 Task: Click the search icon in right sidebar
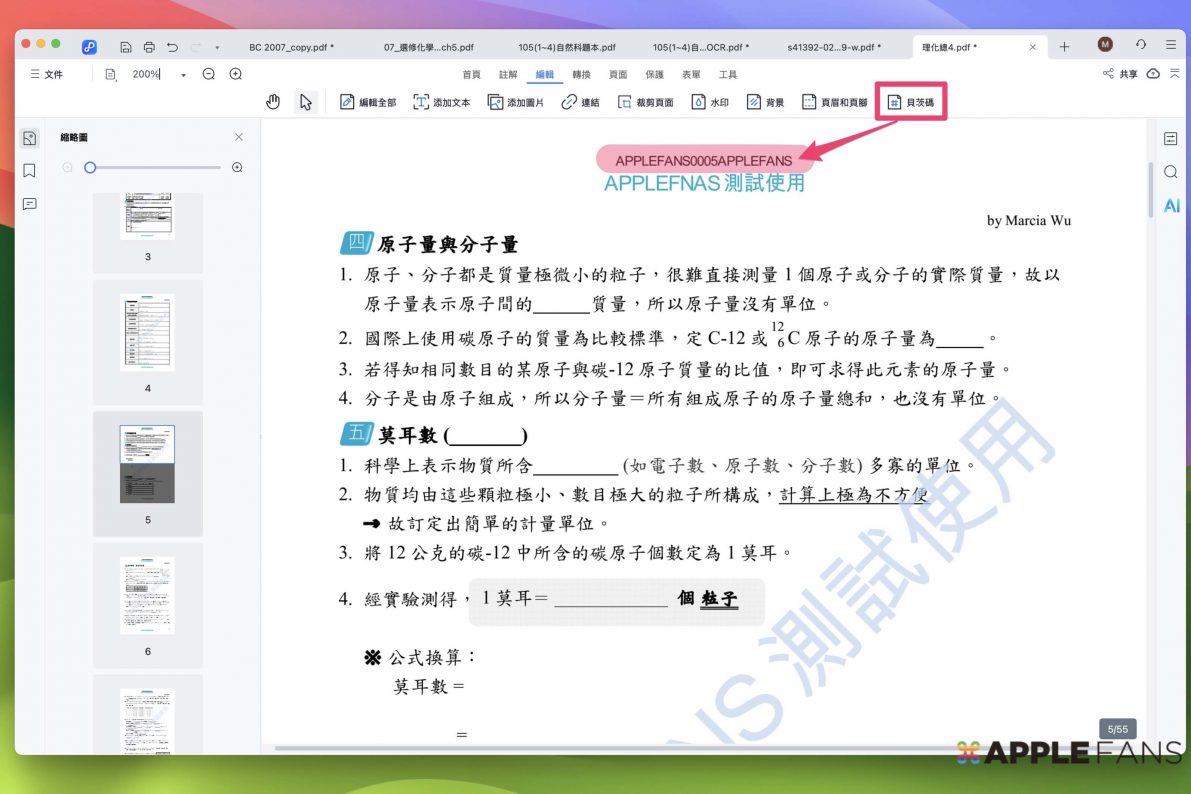point(1170,172)
